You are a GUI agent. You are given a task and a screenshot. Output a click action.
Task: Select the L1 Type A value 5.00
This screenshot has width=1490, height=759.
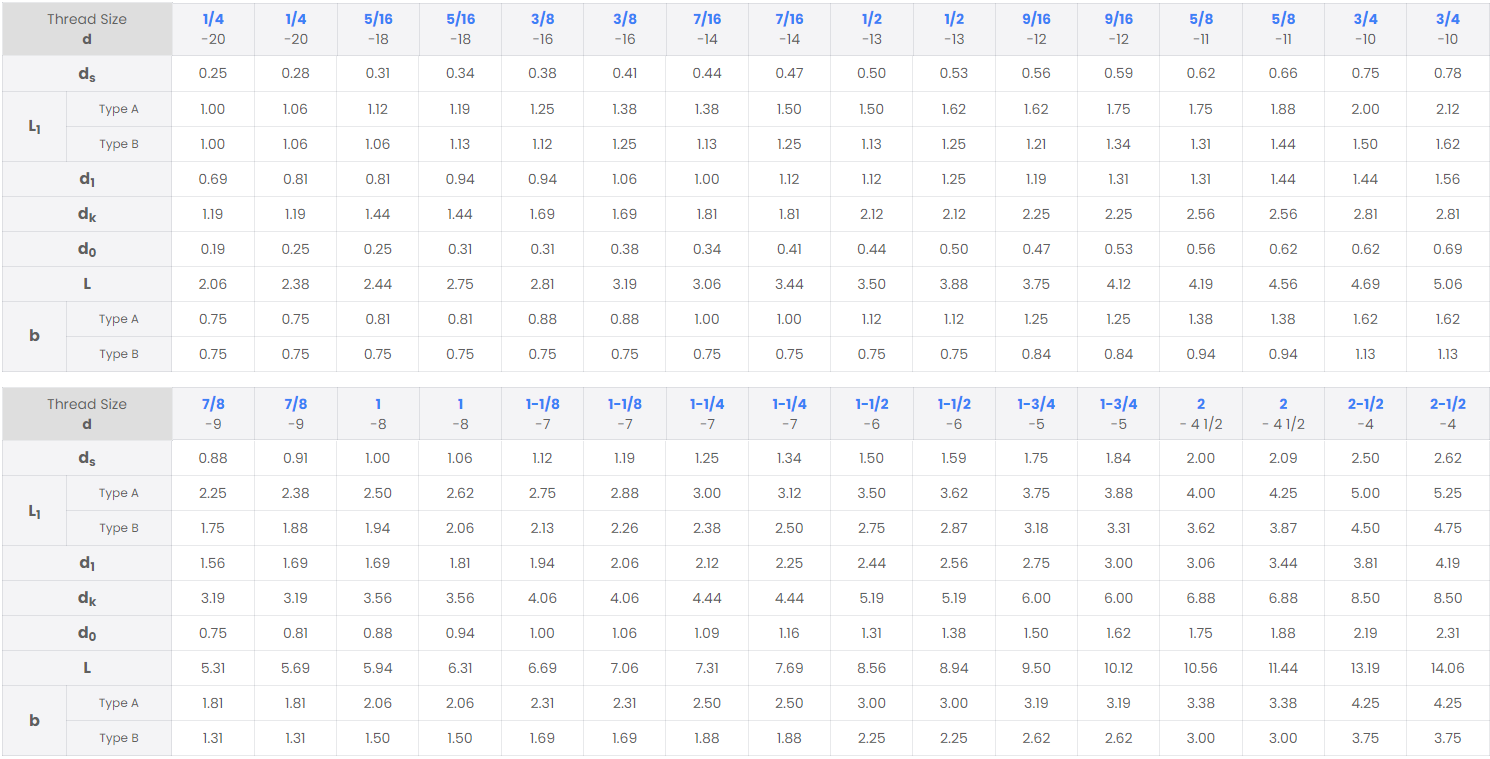pyautogui.click(x=1365, y=493)
